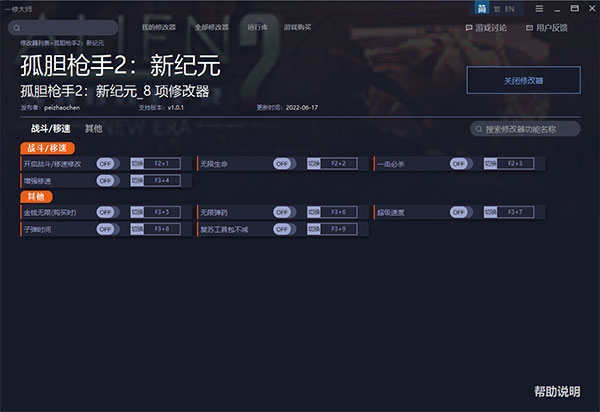Switch to simplified Chinese 简 language button

(x=484, y=8)
